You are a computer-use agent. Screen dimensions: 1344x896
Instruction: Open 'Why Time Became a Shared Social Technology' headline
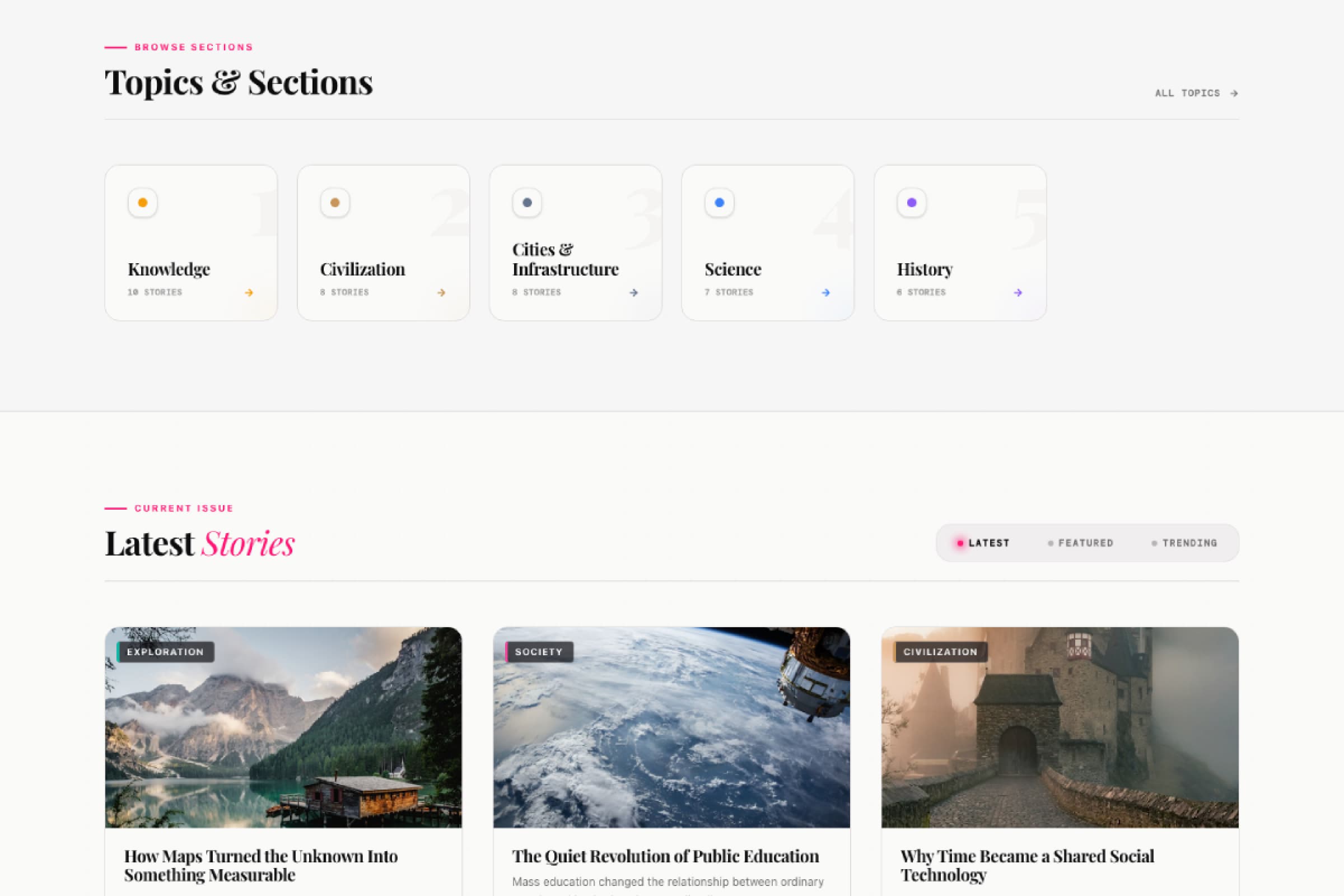(x=1028, y=866)
